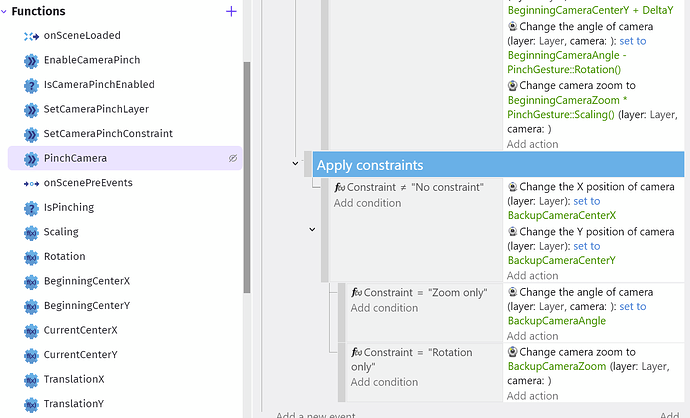Click the IsPinching condition icon
Image resolution: width=690 pixels, height=418 pixels.
coord(31,208)
